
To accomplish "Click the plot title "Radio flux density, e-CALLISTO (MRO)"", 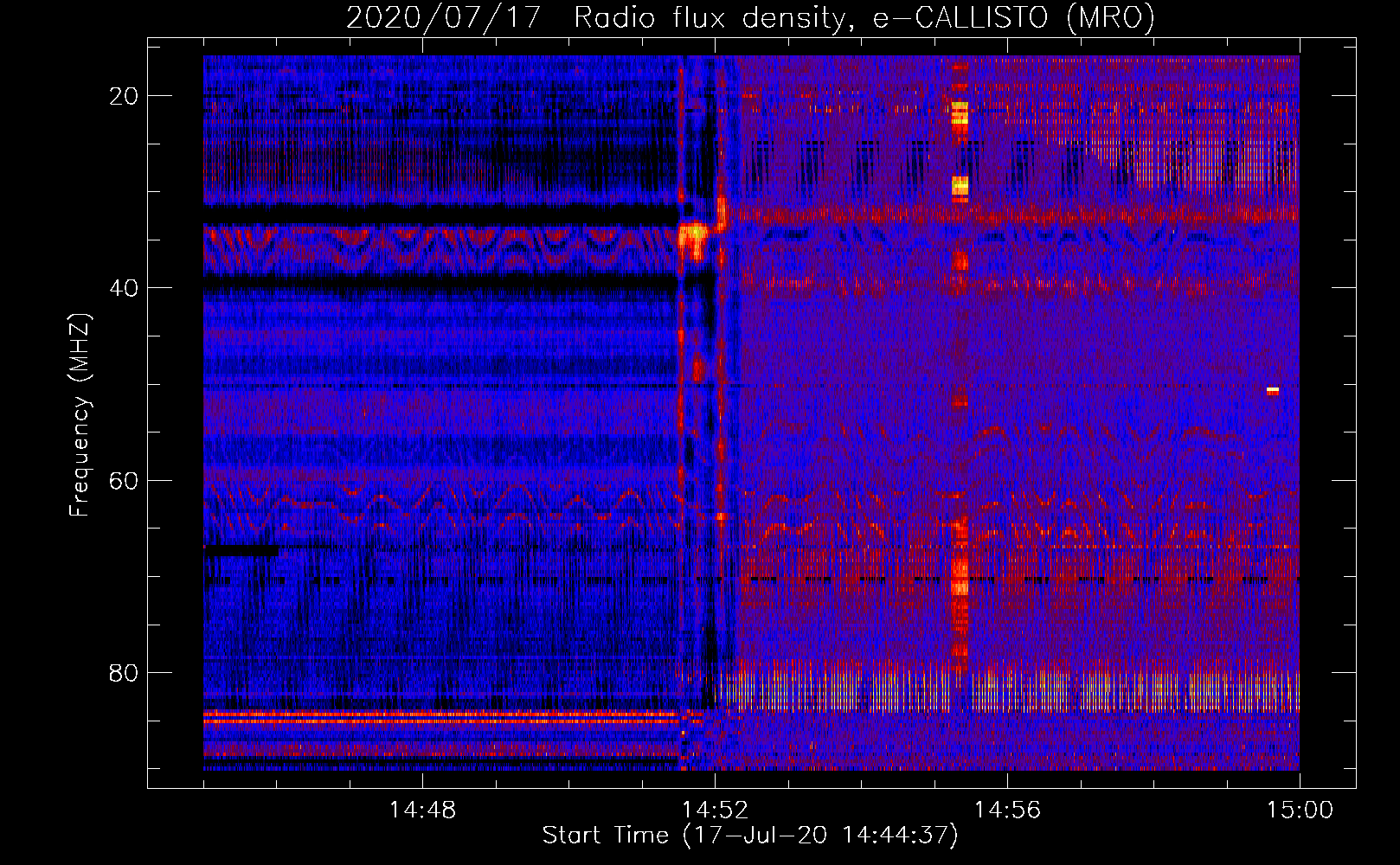I will coord(864,17).
